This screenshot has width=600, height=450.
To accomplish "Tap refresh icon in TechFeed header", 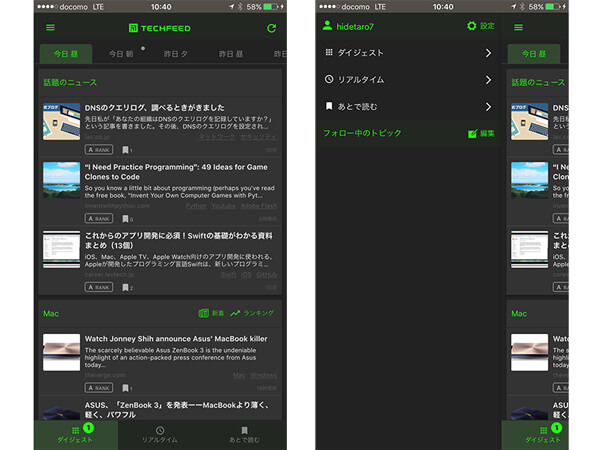I will (271, 28).
